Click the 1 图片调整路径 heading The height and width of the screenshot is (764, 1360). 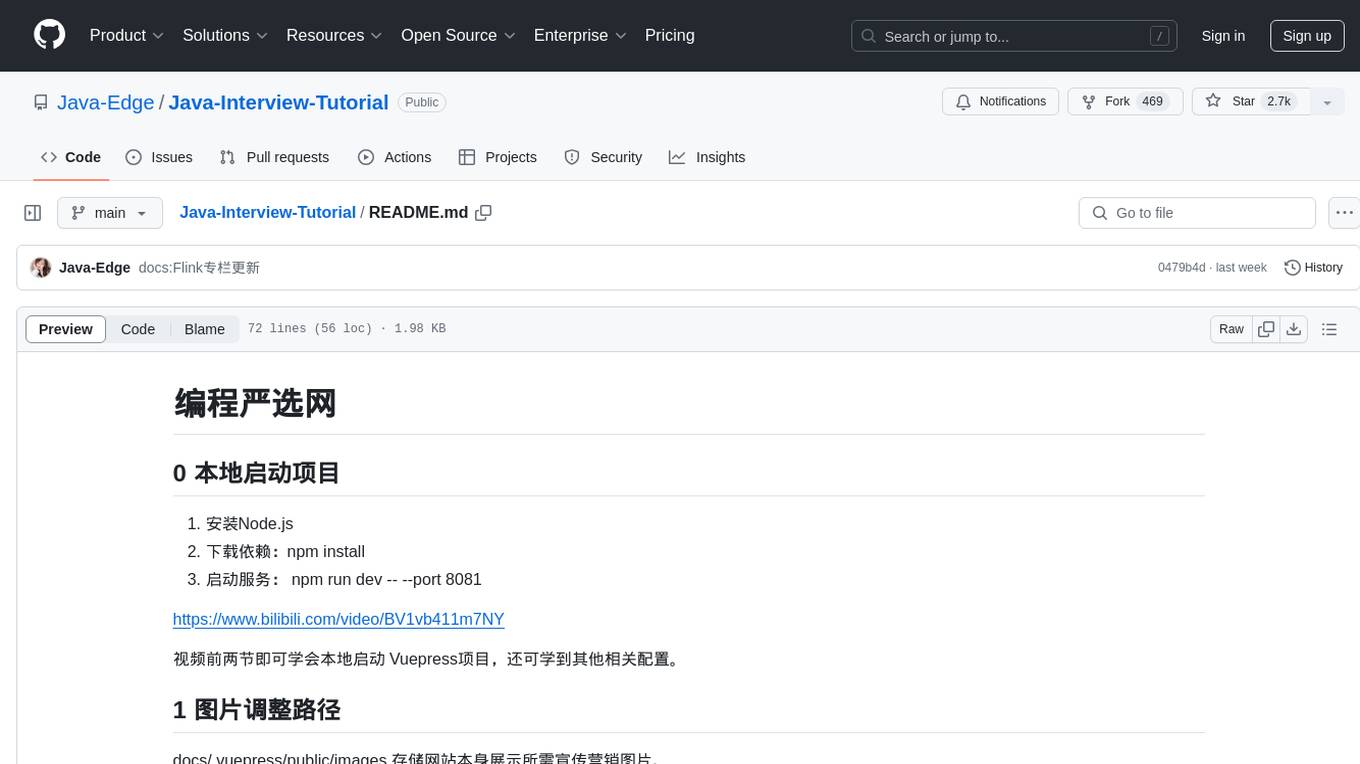256,710
